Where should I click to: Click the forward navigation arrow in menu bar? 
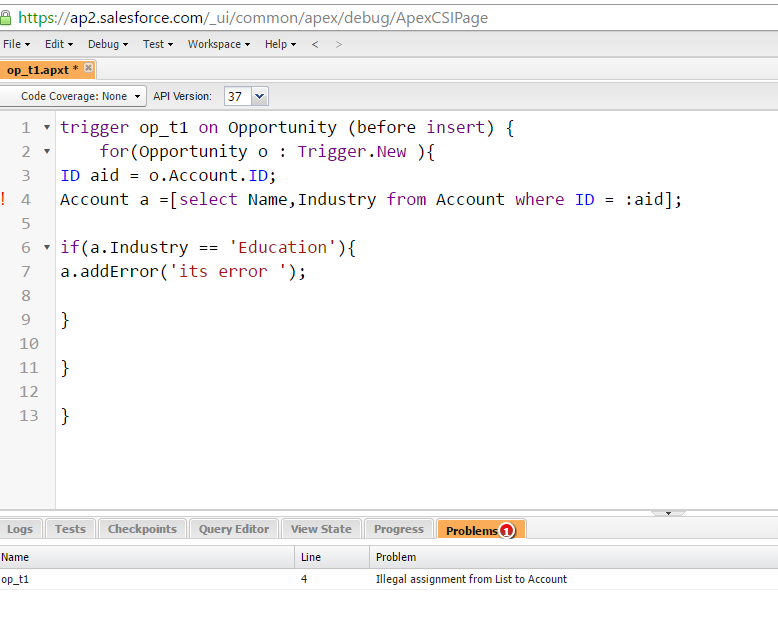coord(339,44)
